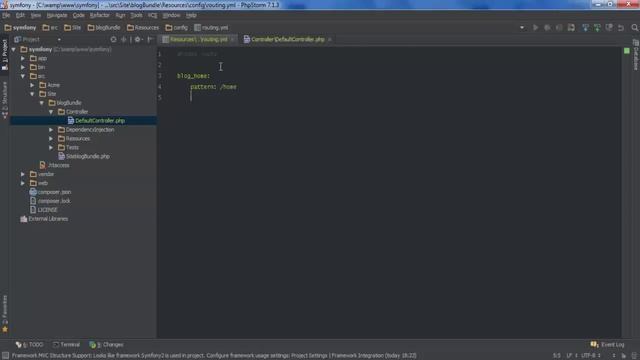The image size is (640, 360).
Task: Open the Code menu
Action: 78,16
